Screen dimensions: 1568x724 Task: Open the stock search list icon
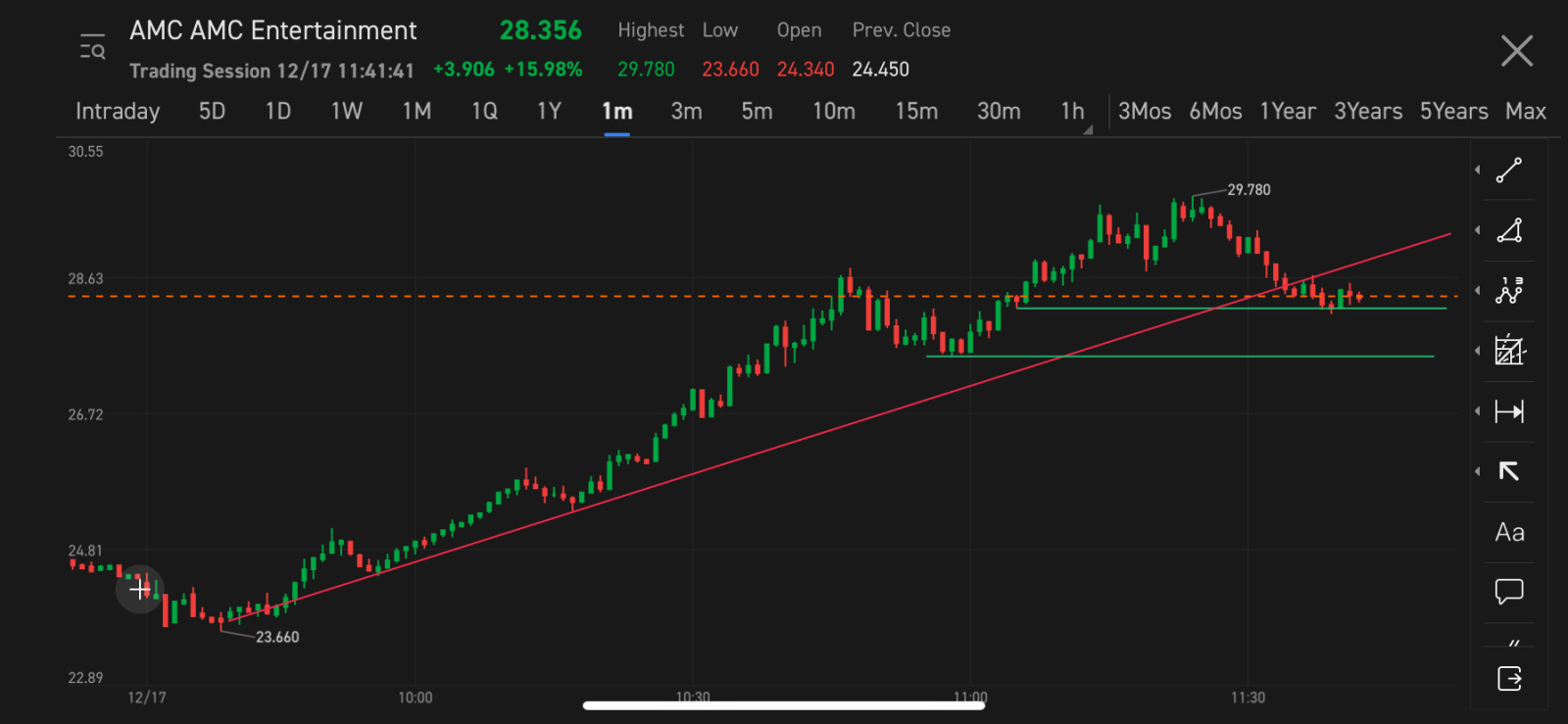92,47
